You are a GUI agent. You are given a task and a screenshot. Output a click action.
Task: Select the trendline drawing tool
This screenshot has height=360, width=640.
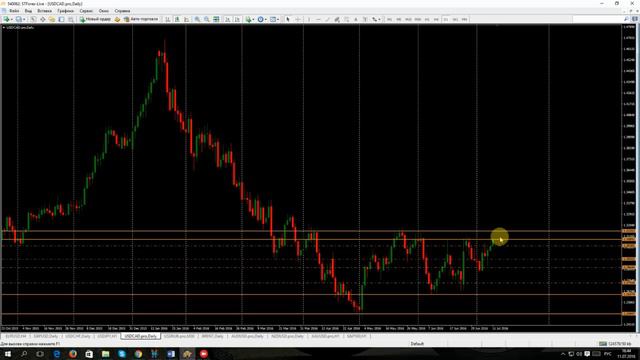point(327,19)
